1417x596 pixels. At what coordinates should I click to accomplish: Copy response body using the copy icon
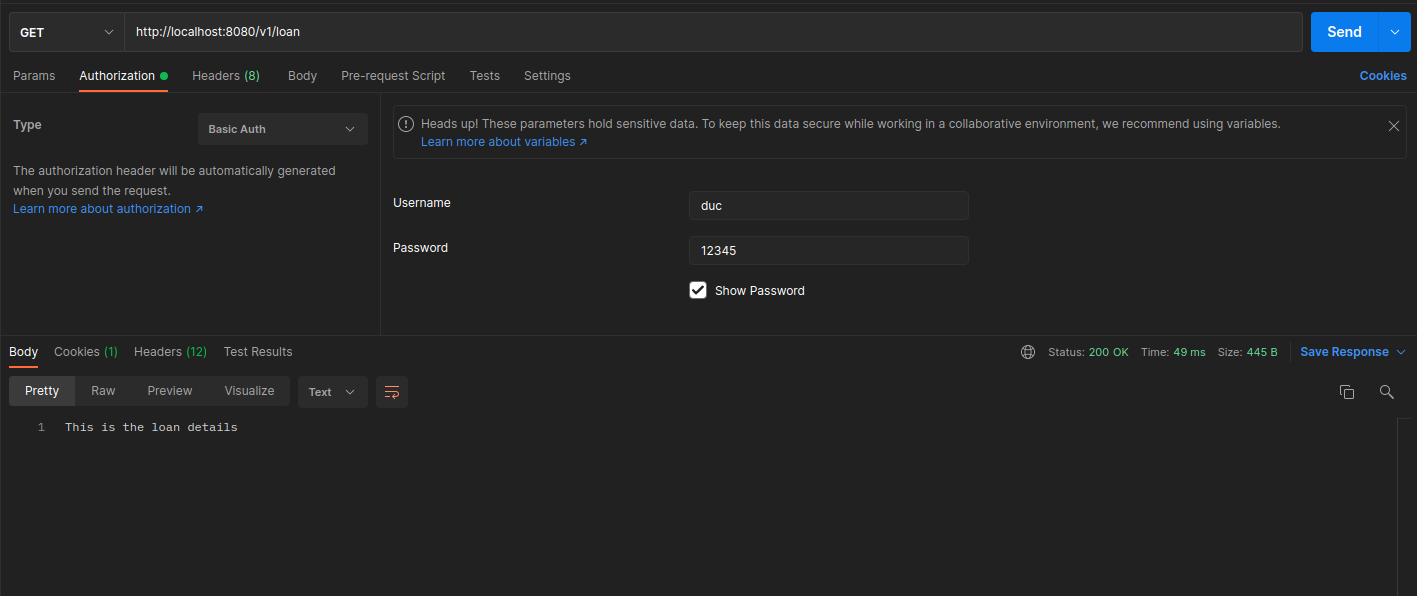[1346, 392]
